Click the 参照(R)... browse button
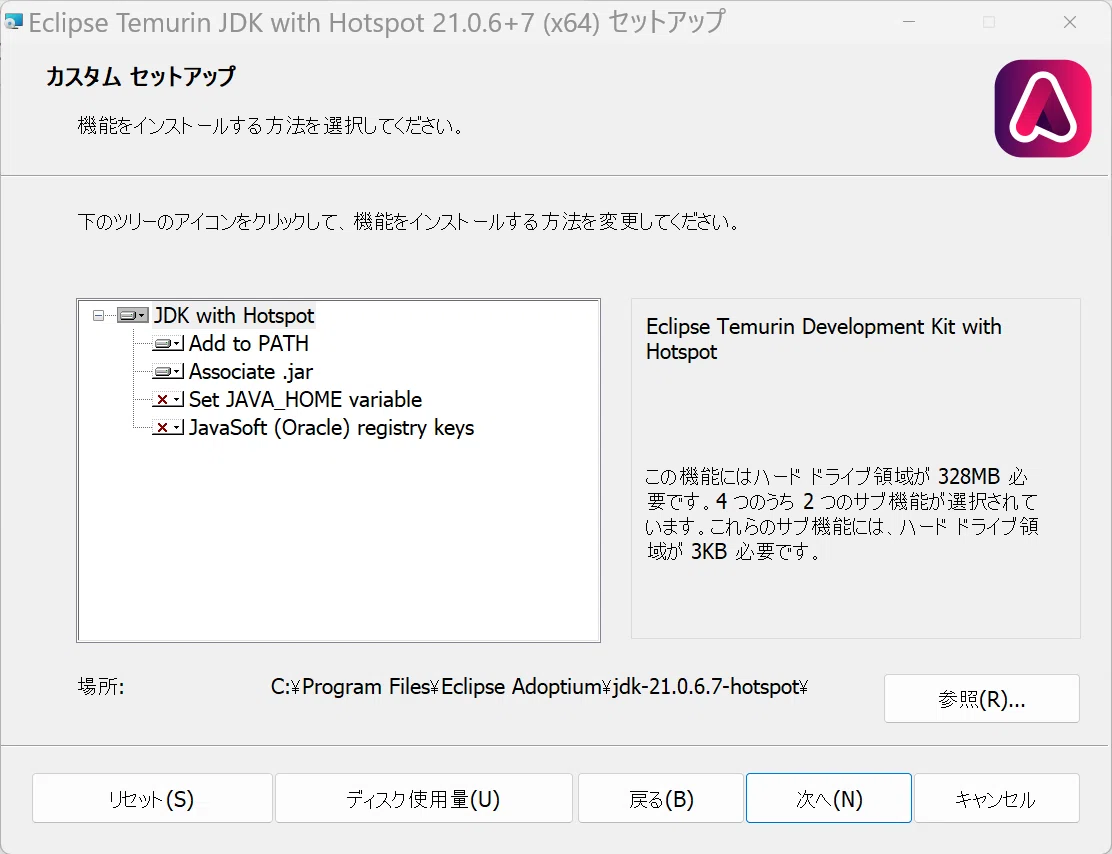Screen dimensions: 1112x854 coord(982,699)
